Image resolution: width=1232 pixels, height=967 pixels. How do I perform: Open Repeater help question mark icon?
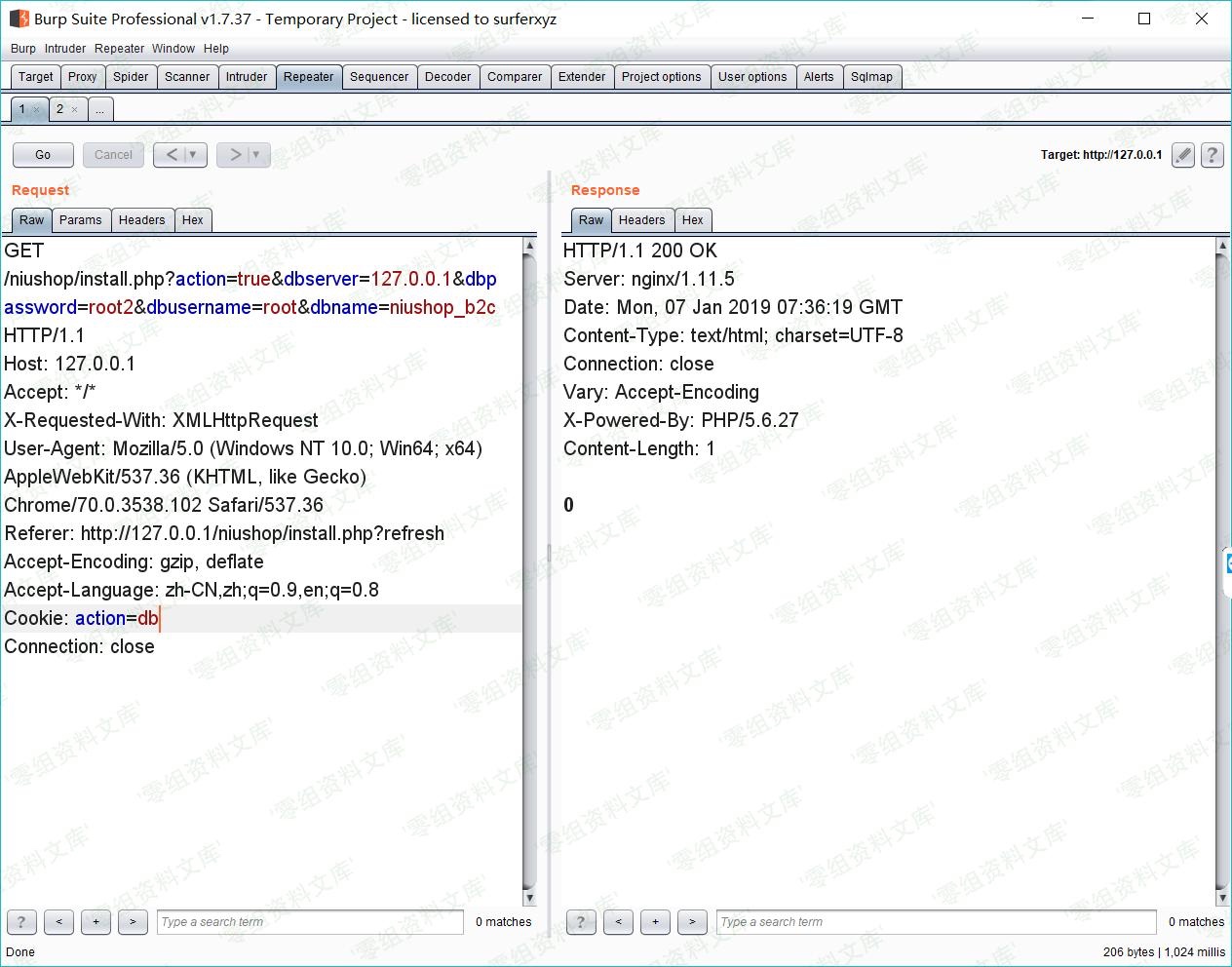[1212, 155]
